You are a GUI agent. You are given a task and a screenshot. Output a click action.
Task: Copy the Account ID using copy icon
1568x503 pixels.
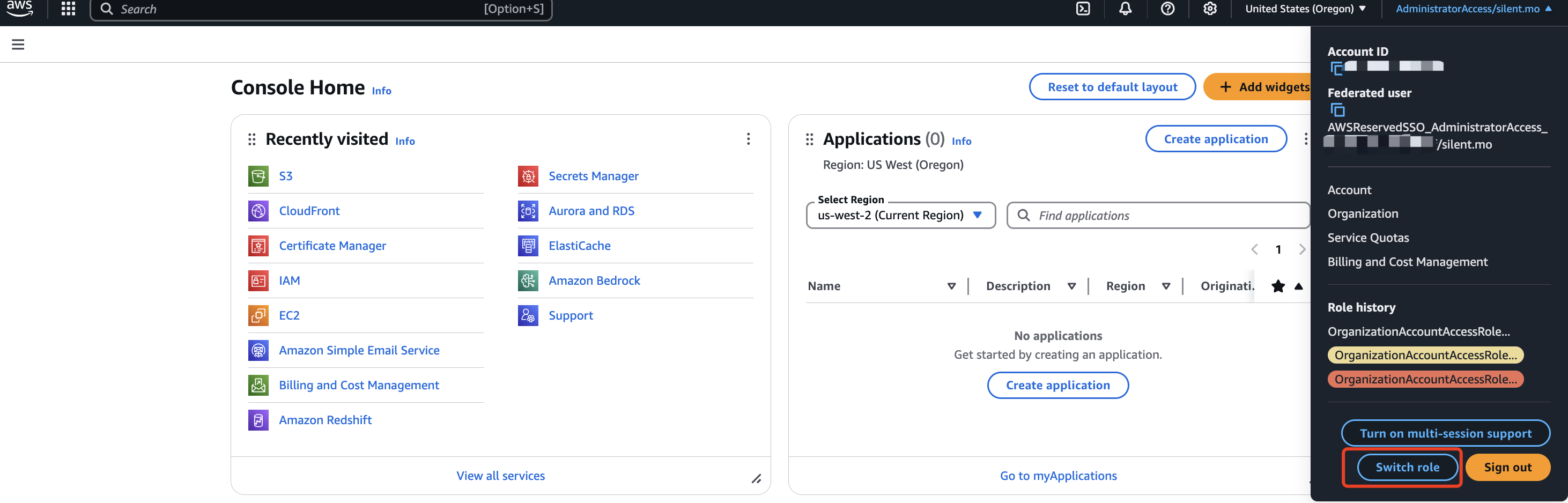[1337, 68]
